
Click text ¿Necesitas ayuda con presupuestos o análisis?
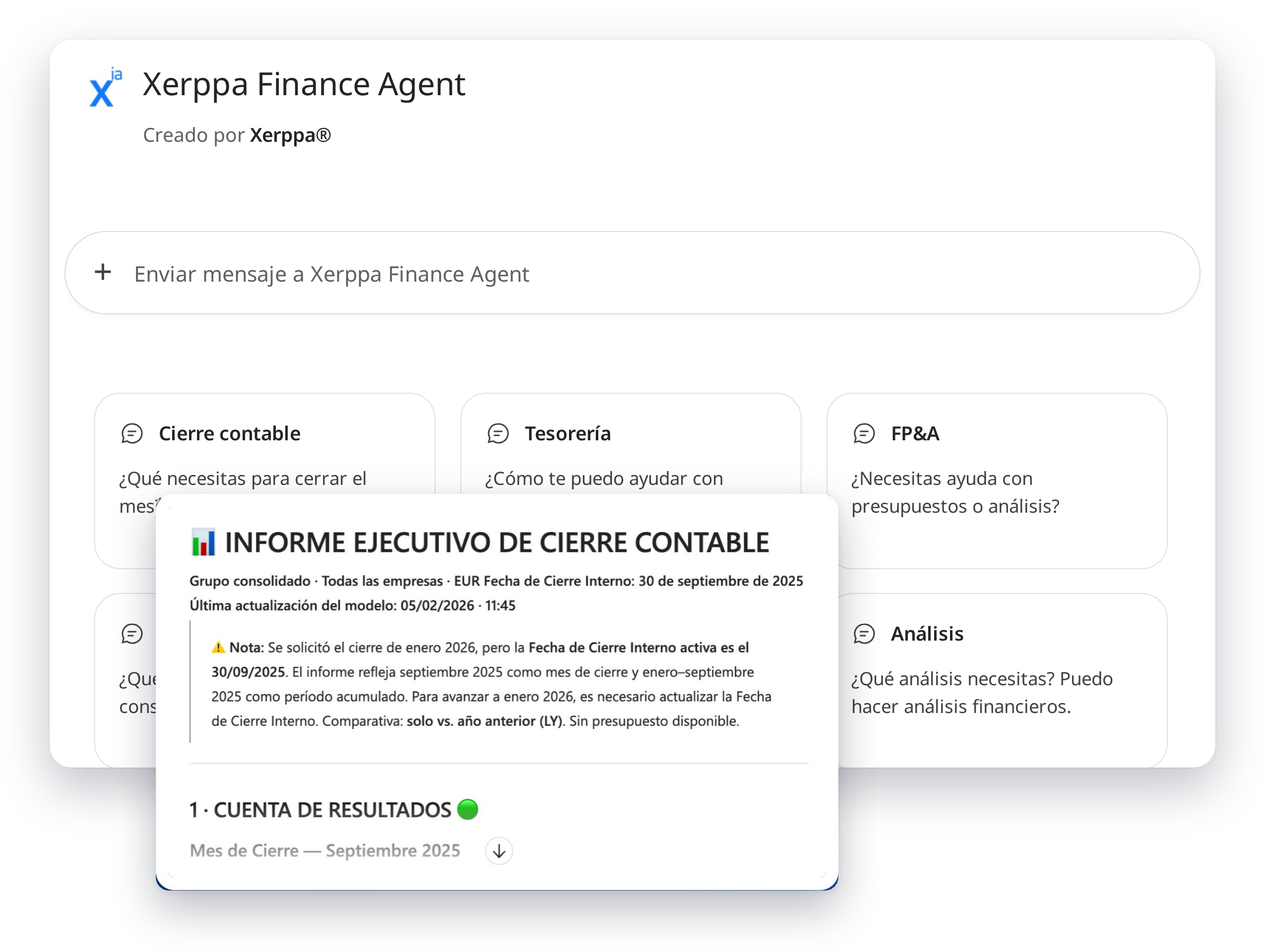pyautogui.click(x=955, y=492)
